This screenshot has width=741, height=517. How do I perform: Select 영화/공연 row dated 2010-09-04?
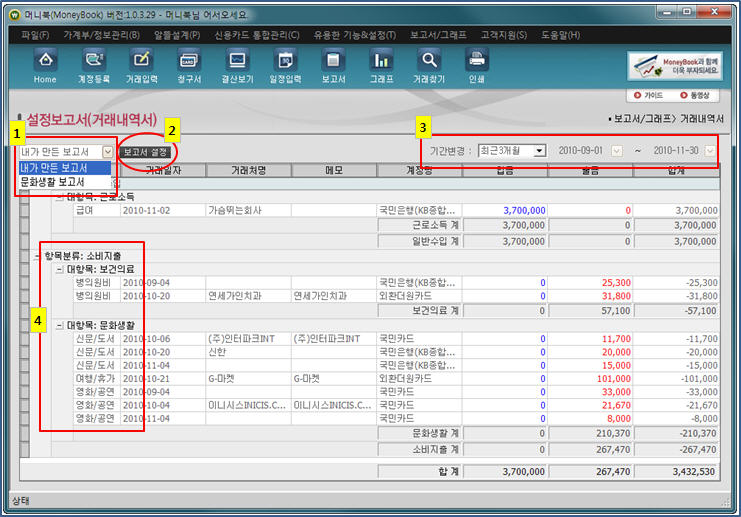(396, 392)
